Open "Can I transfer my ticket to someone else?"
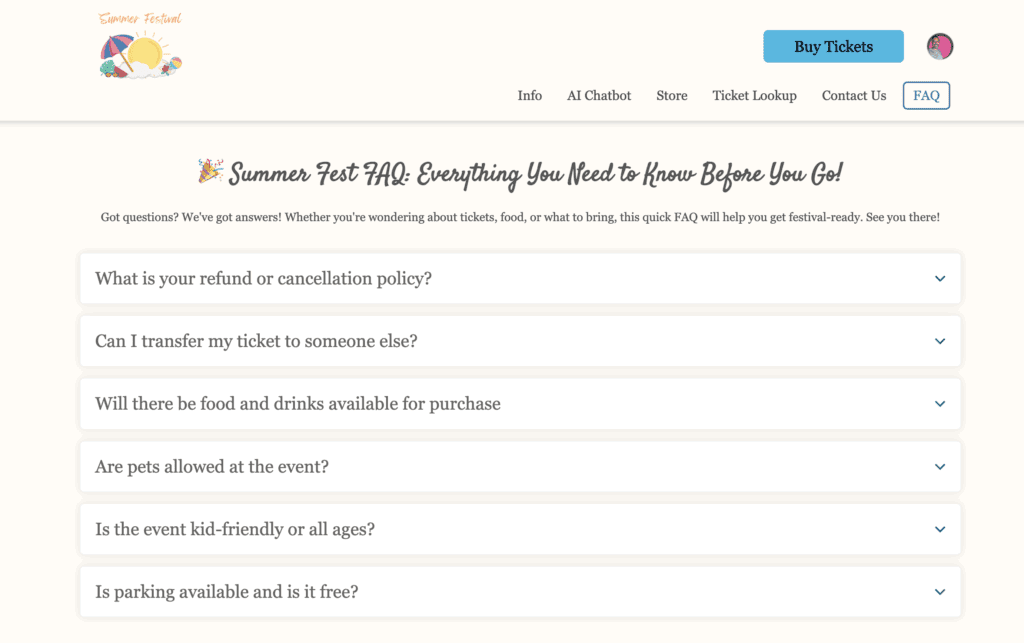Image resolution: width=1024 pixels, height=643 pixels. (256, 341)
